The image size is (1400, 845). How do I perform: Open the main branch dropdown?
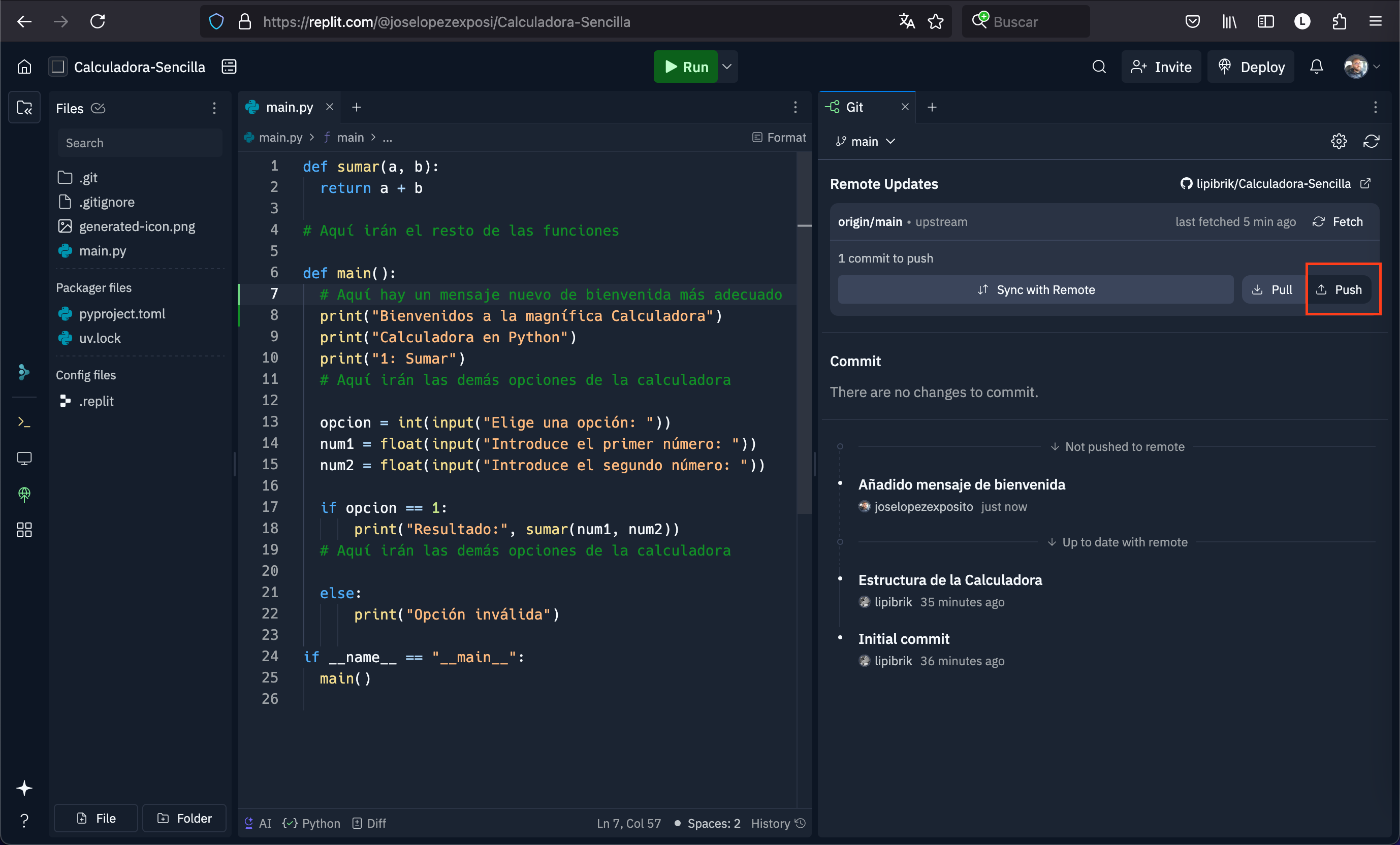click(865, 141)
